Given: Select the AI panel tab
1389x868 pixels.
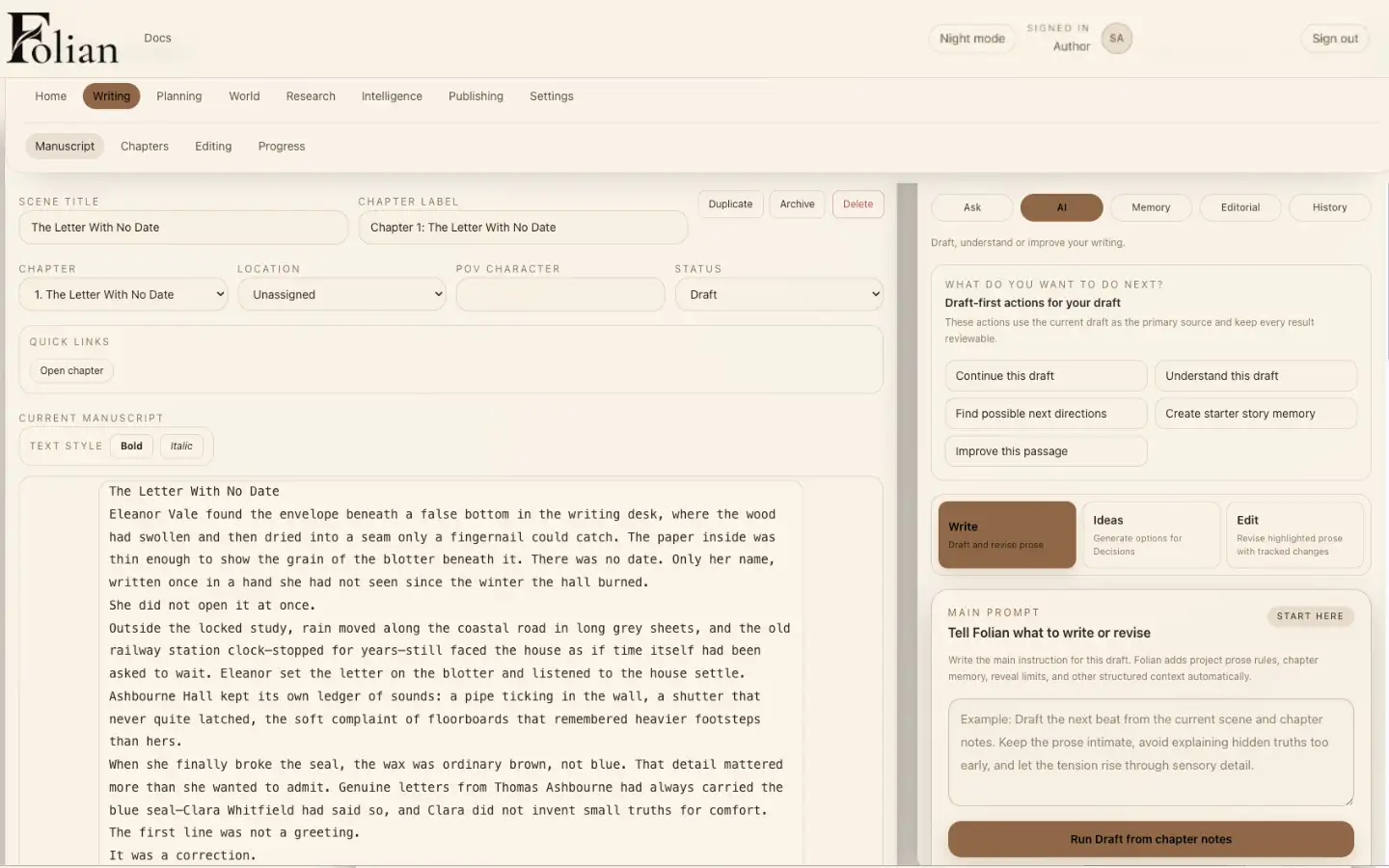Looking at the screenshot, I should 1061,207.
